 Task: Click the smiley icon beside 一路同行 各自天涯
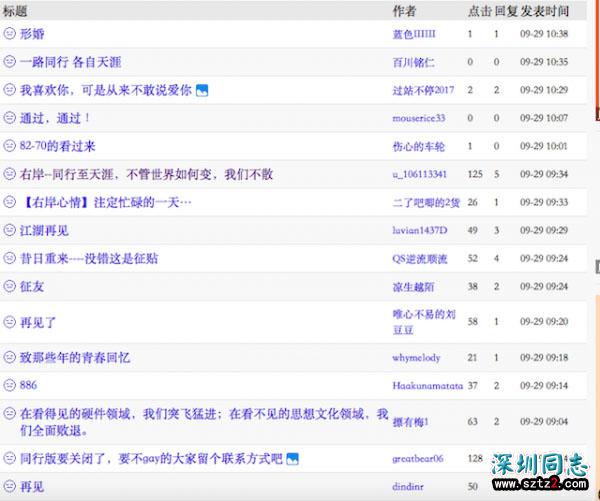[9, 61]
